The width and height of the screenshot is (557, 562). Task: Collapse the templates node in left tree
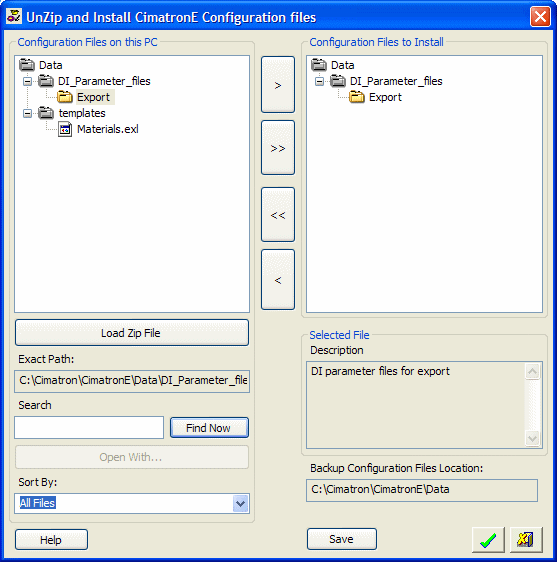point(27,114)
